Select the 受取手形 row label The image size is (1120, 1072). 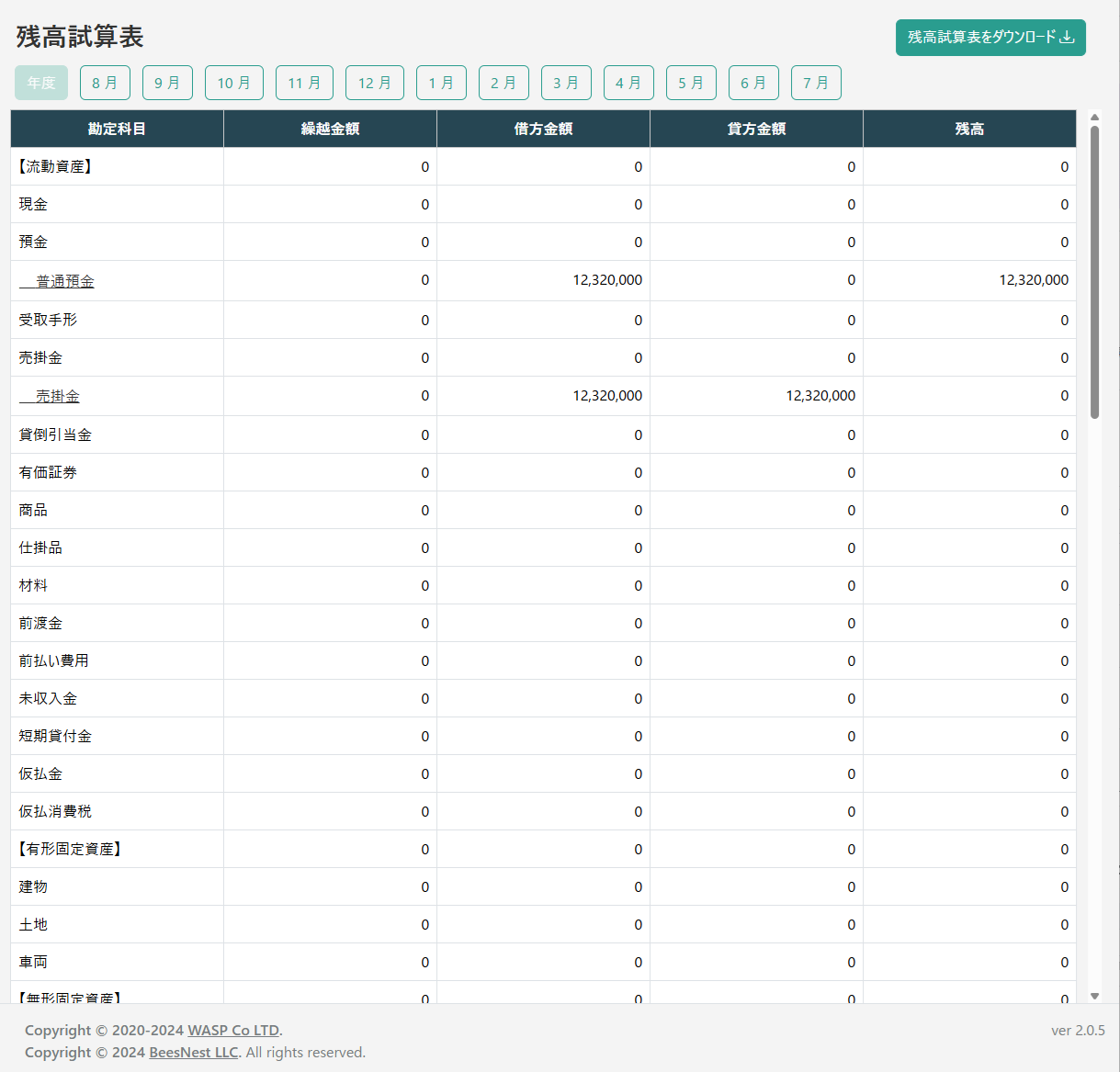[x=48, y=320]
